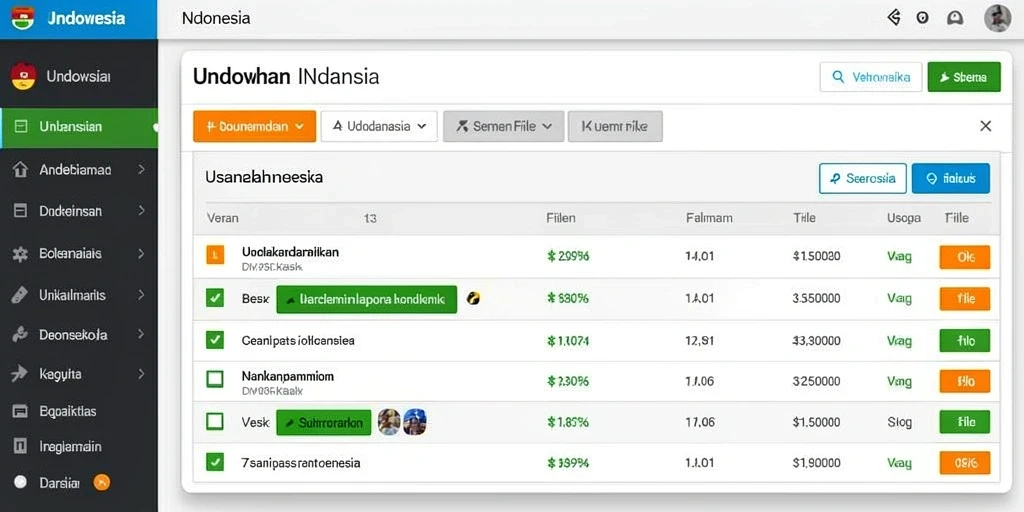Open the Semen File dropdown
Image resolution: width=1024 pixels, height=512 pixels.
[x=504, y=126]
